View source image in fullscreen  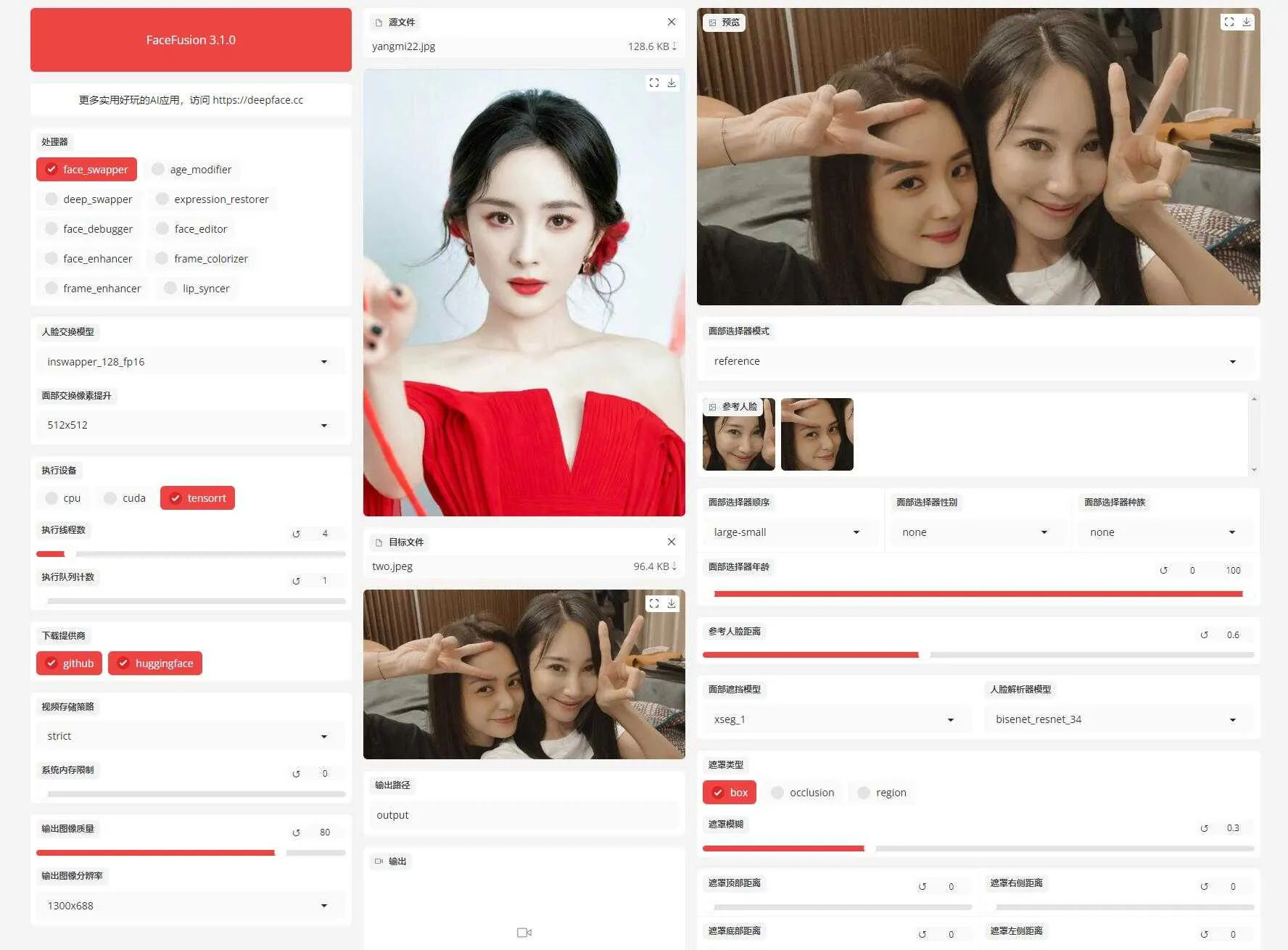tap(653, 83)
